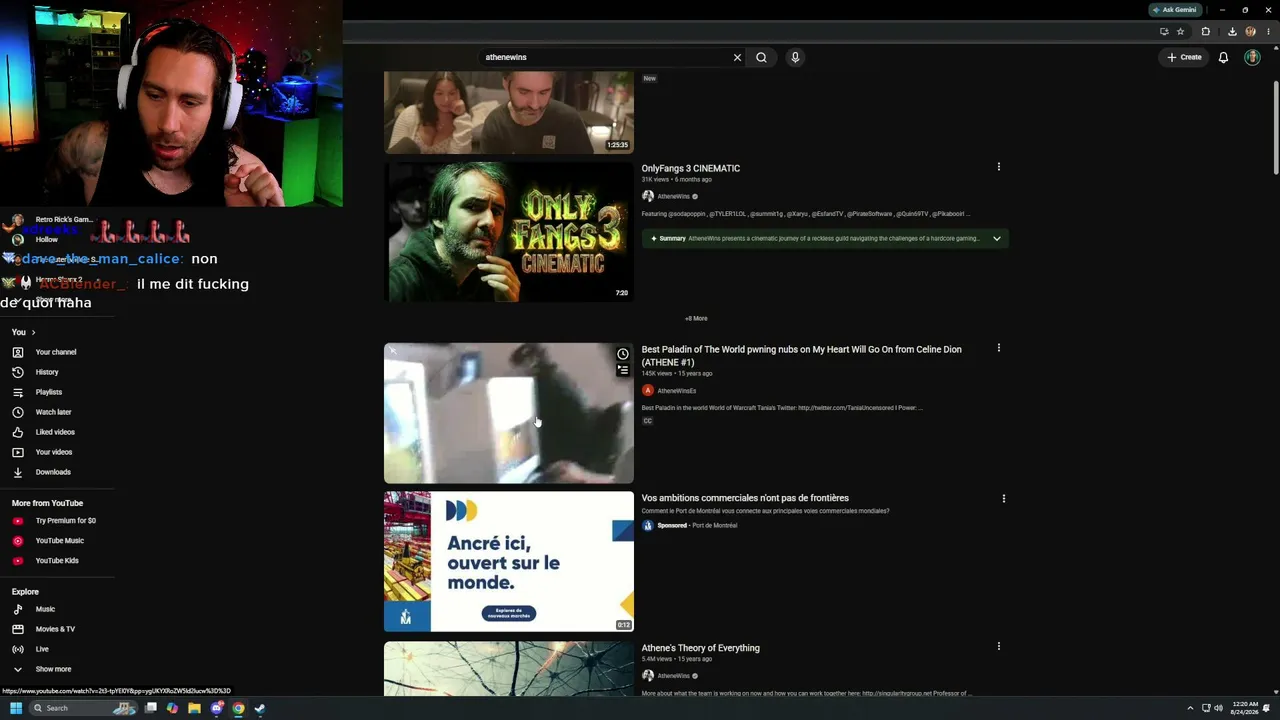Open the Port de Montréal ad thumbnail

click(x=509, y=561)
